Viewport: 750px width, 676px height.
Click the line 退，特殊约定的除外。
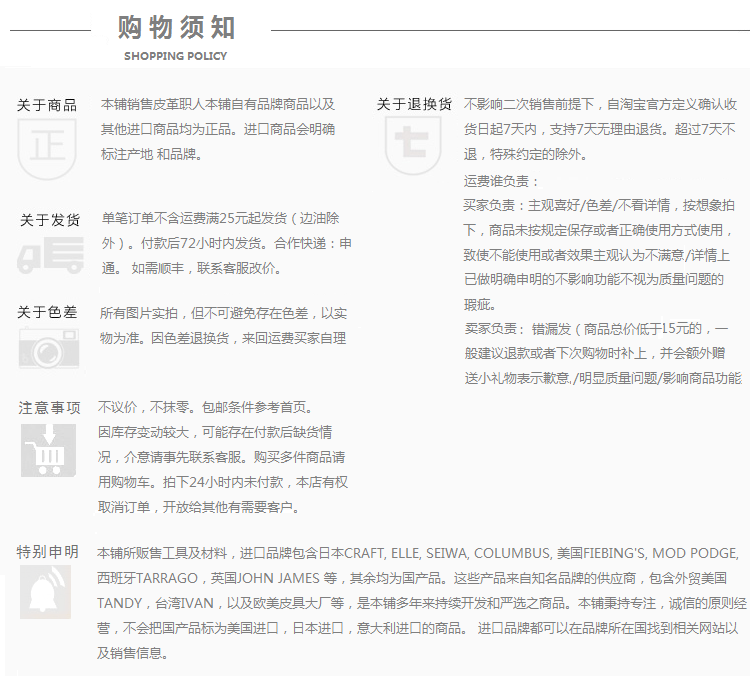point(525,154)
